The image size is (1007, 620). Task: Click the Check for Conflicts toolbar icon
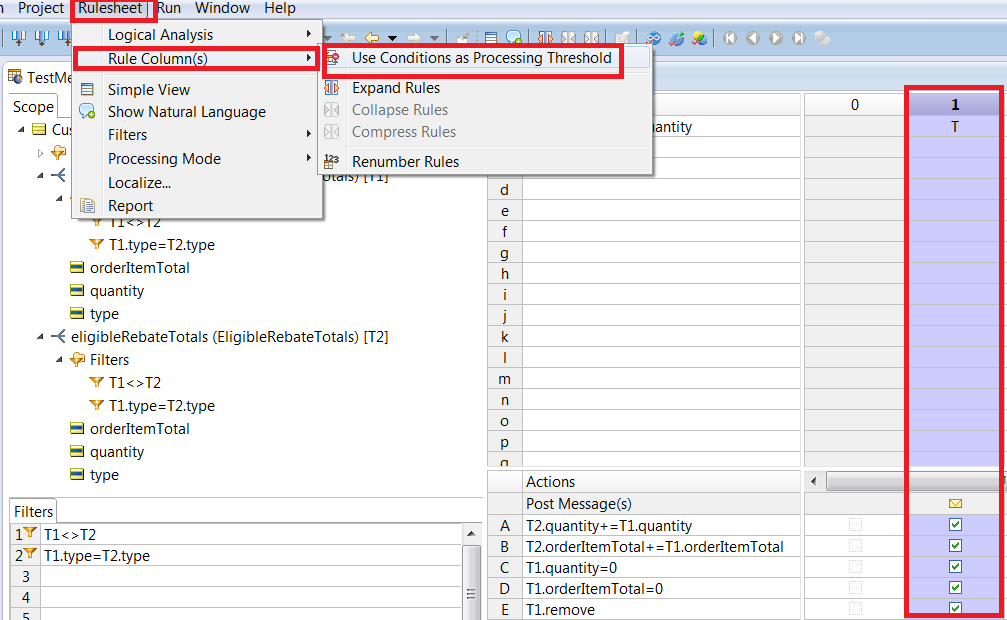pos(654,38)
